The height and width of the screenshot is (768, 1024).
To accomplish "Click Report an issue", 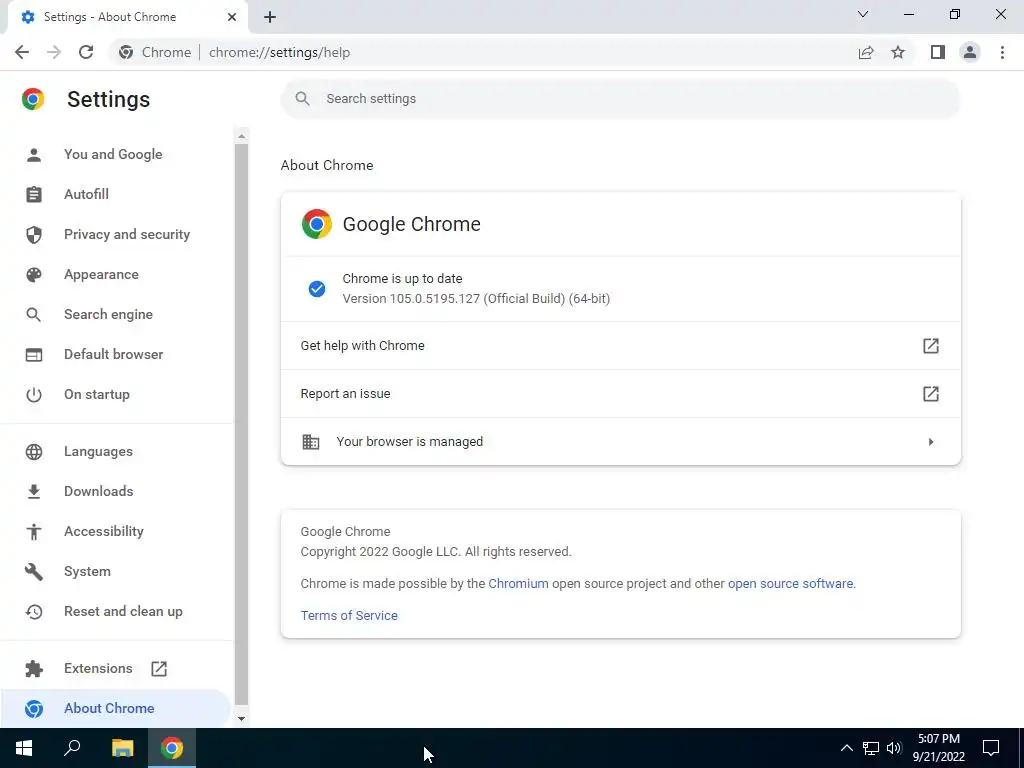I will 620,394.
